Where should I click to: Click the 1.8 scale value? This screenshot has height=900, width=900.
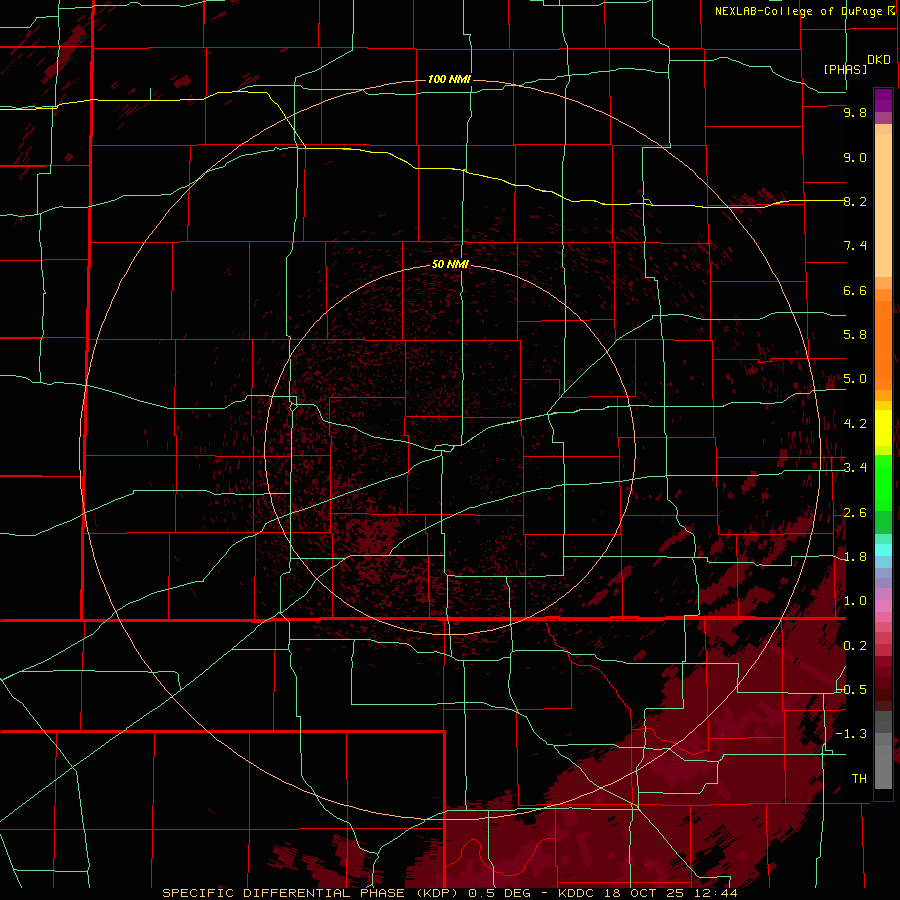[855, 557]
